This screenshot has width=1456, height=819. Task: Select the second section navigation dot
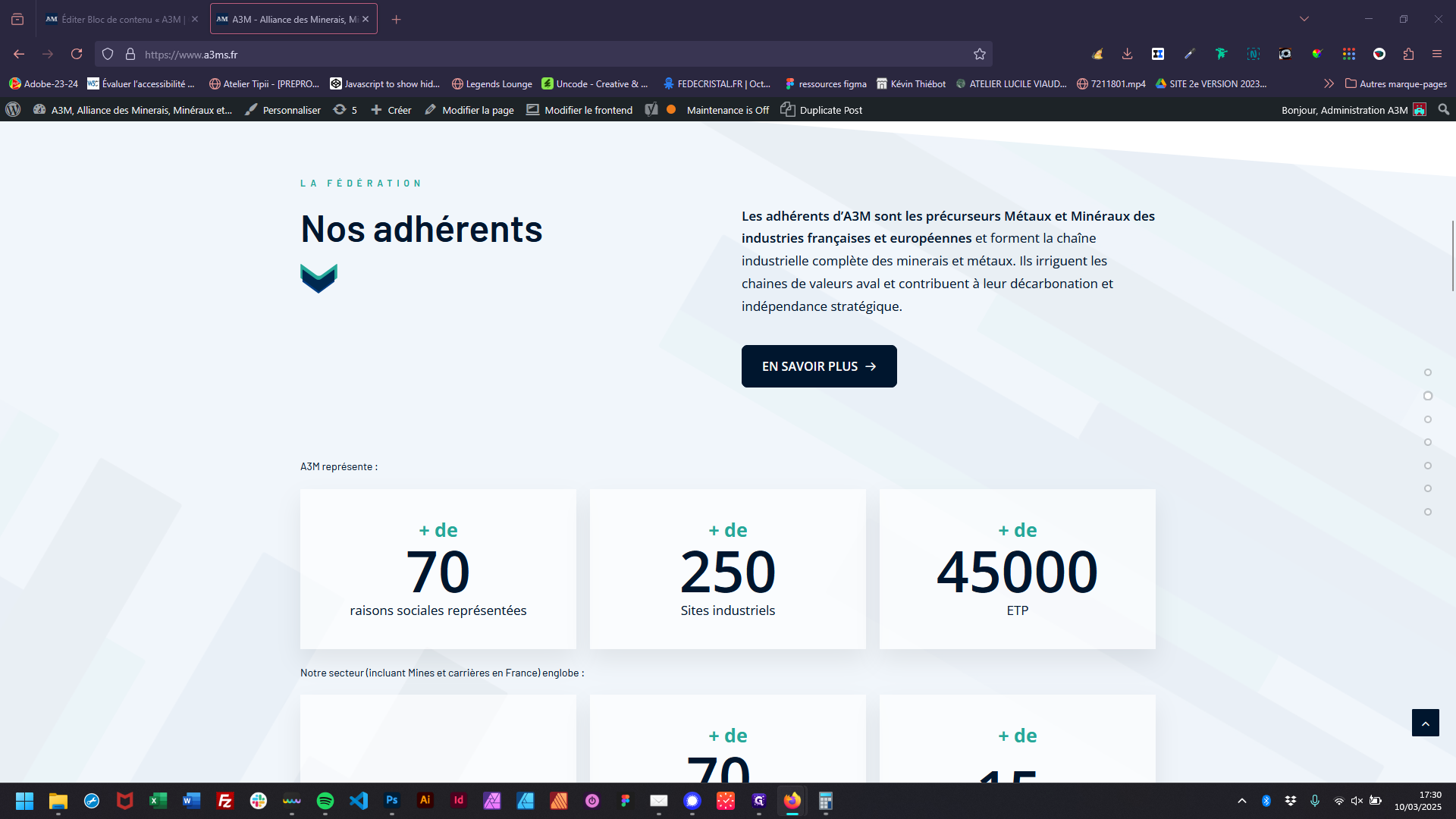point(1428,396)
